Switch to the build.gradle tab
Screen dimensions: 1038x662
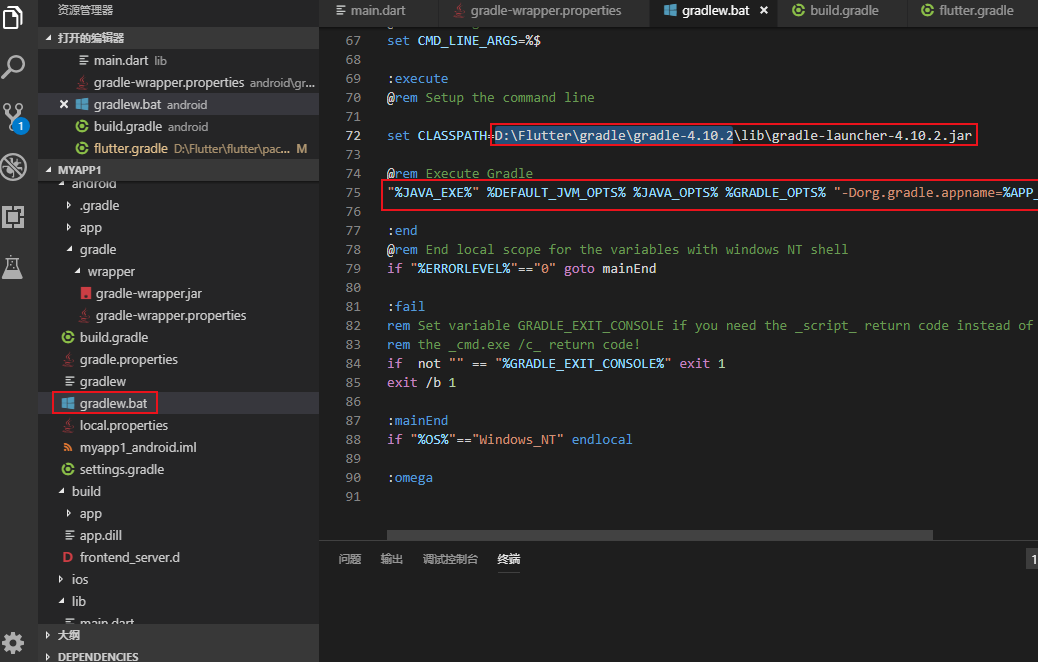point(844,11)
